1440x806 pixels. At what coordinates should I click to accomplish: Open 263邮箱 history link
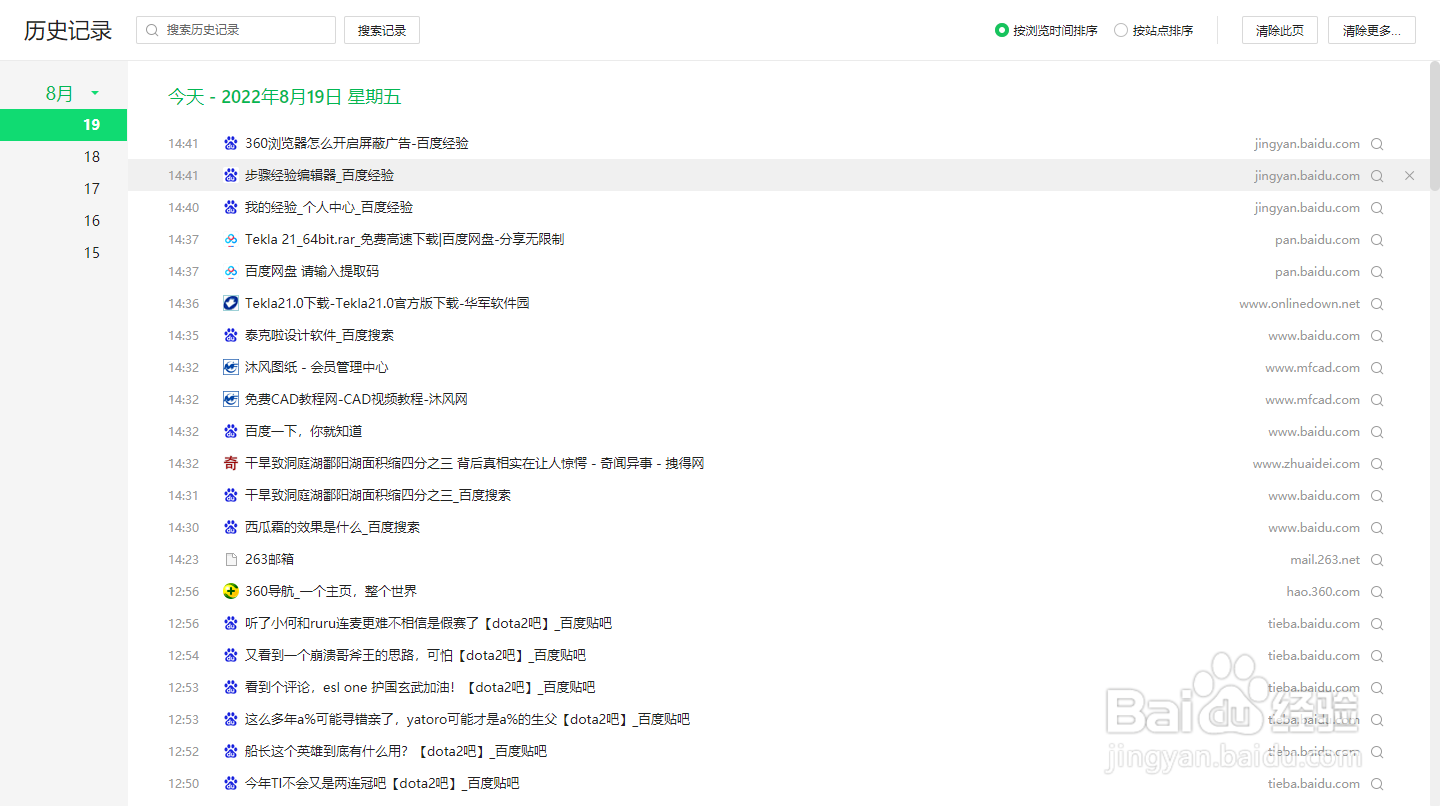[270, 559]
